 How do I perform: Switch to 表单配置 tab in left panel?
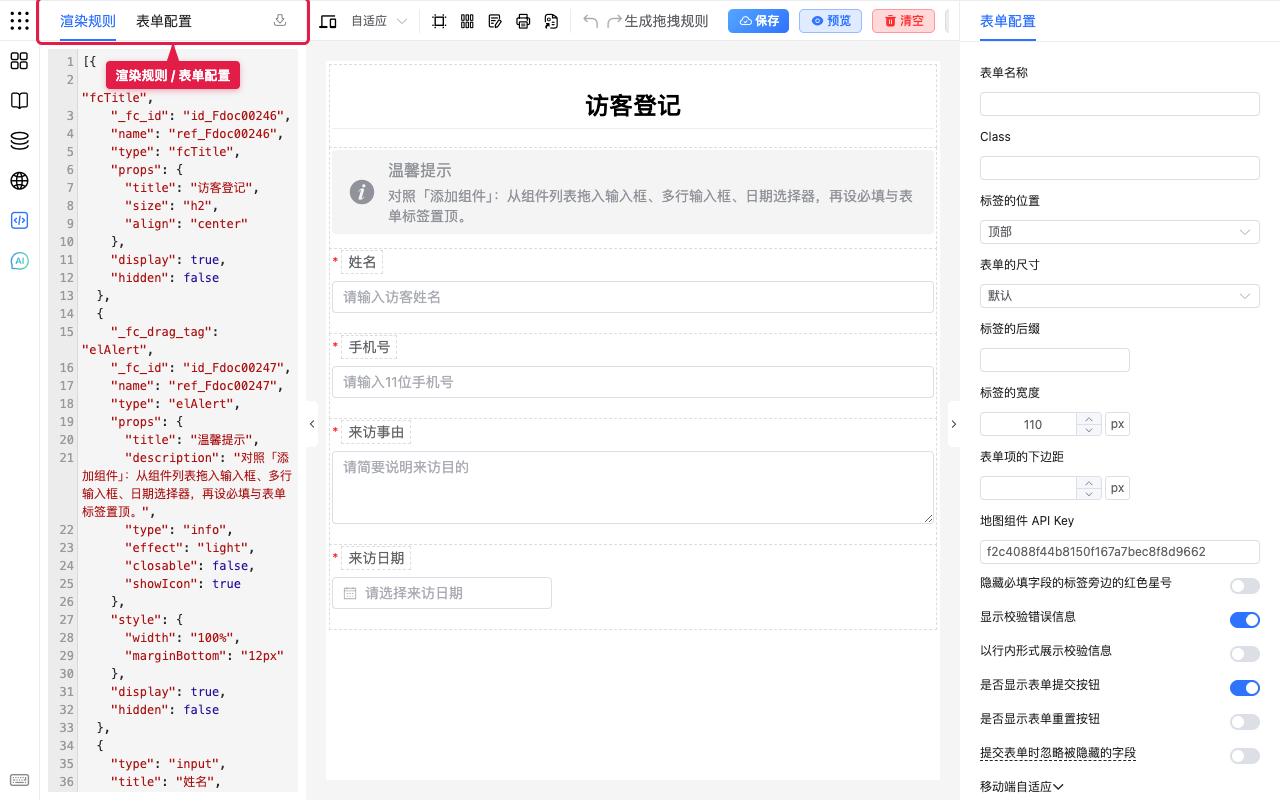(x=164, y=21)
